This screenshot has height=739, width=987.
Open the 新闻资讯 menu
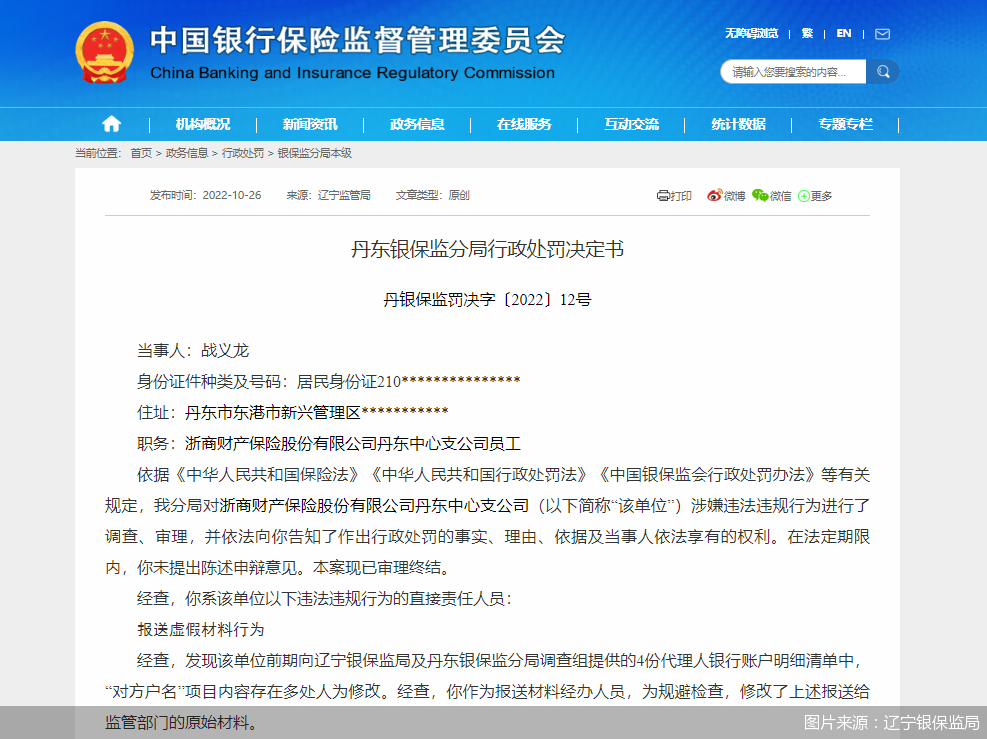click(x=310, y=125)
